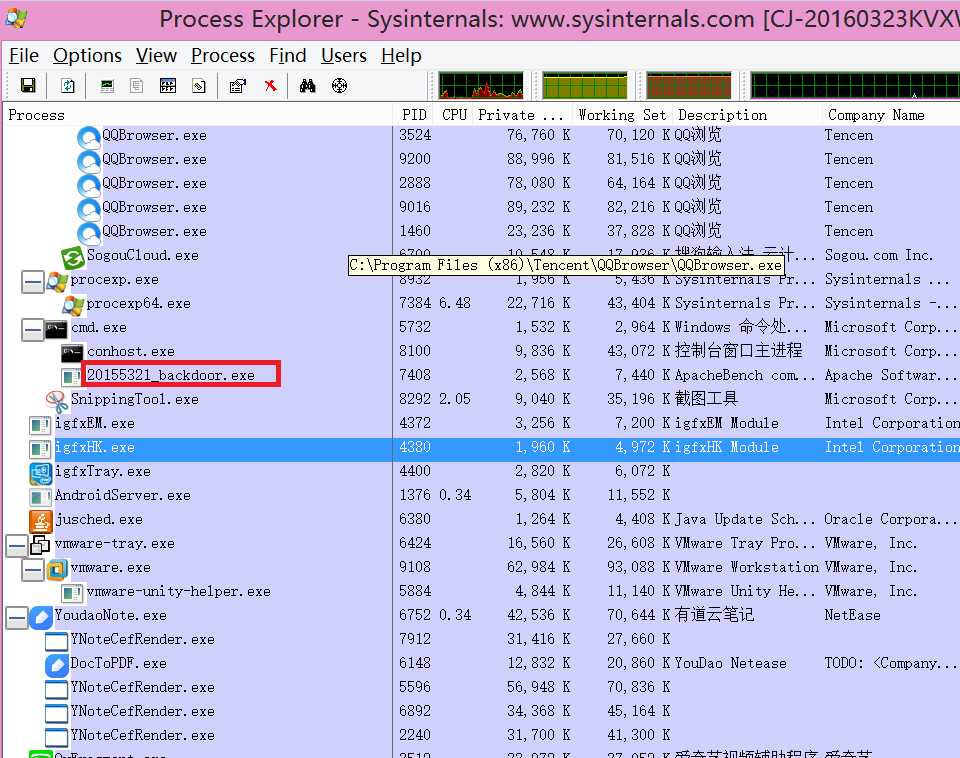Click the YoudaoNote.exe blue icon
This screenshot has width=960, height=758.
pyautogui.click(x=41, y=617)
